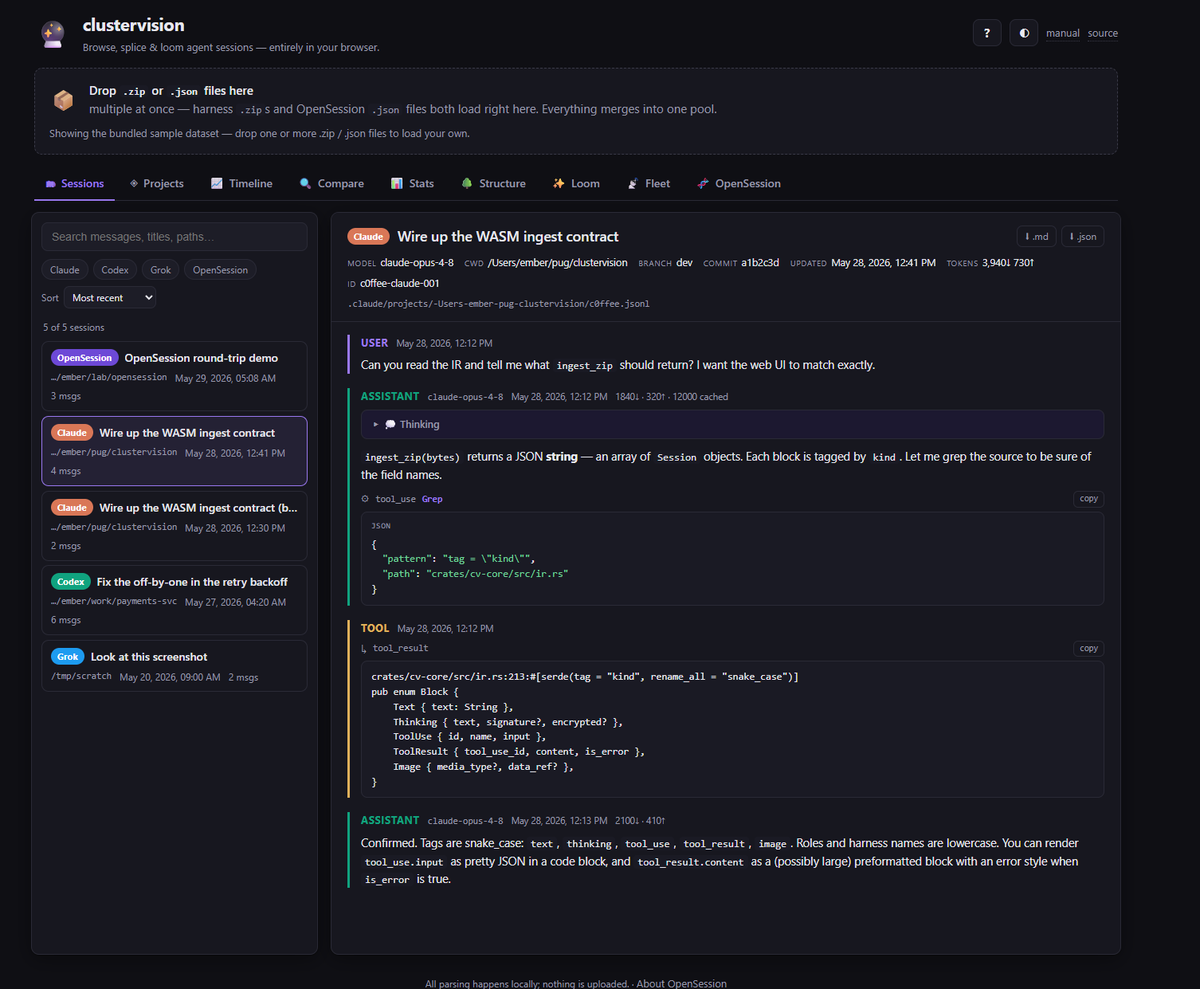The height and width of the screenshot is (989, 1200).
Task: Click the clustervision crystal ball logo
Action: tap(53, 34)
